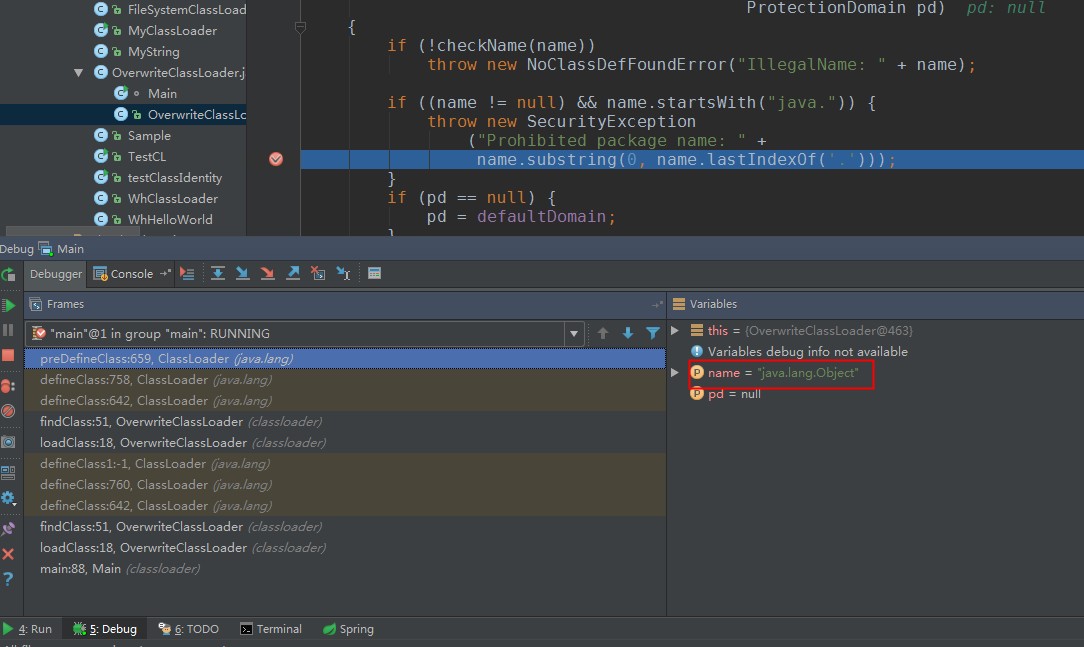The width and height of the screenshot is (1084, 647).
Task: Select frame main:88, Main
Action: (345, 569)
